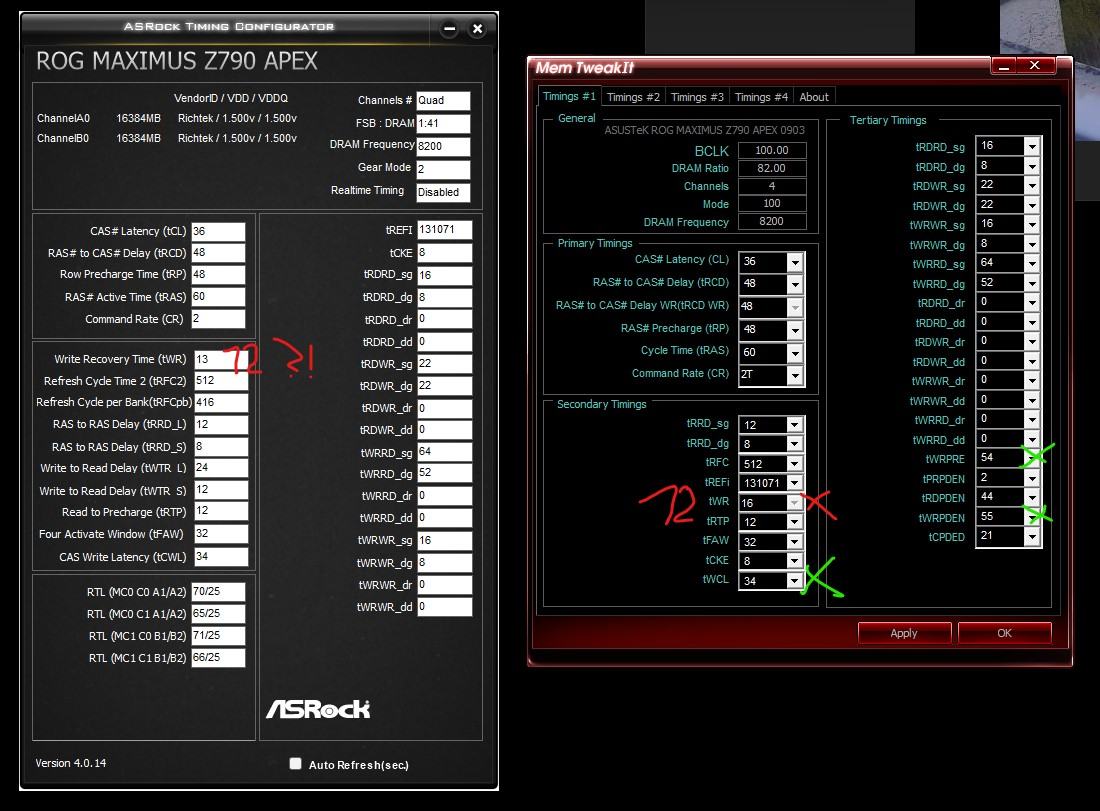Expand the RAS# to CAS# Delay (tRCD) dropdown in Mem TweakIt
Viewport: 1100px width, 811px height.
point(795,284)
